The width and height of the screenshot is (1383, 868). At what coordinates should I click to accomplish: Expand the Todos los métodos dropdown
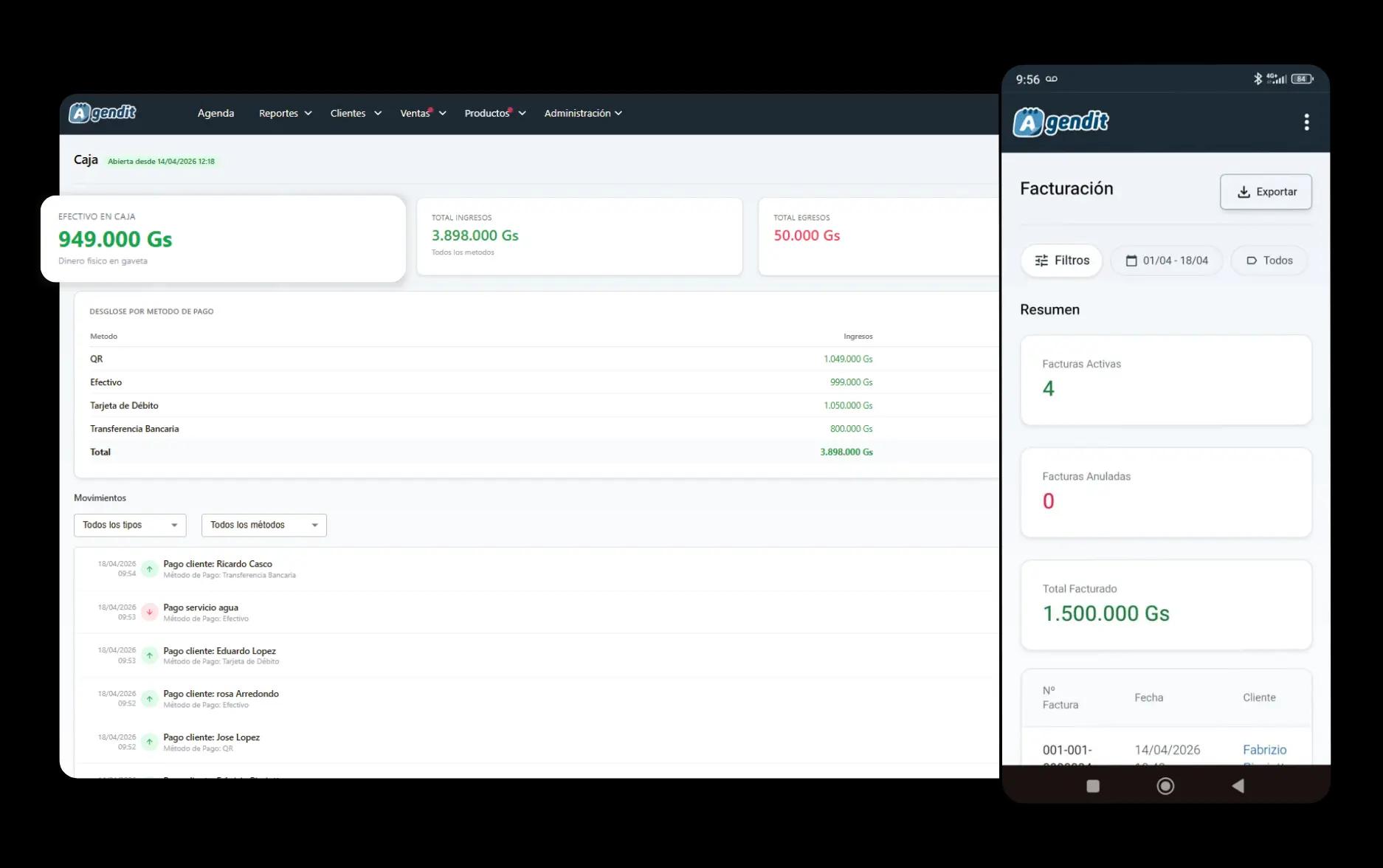(x=263, y=525)
